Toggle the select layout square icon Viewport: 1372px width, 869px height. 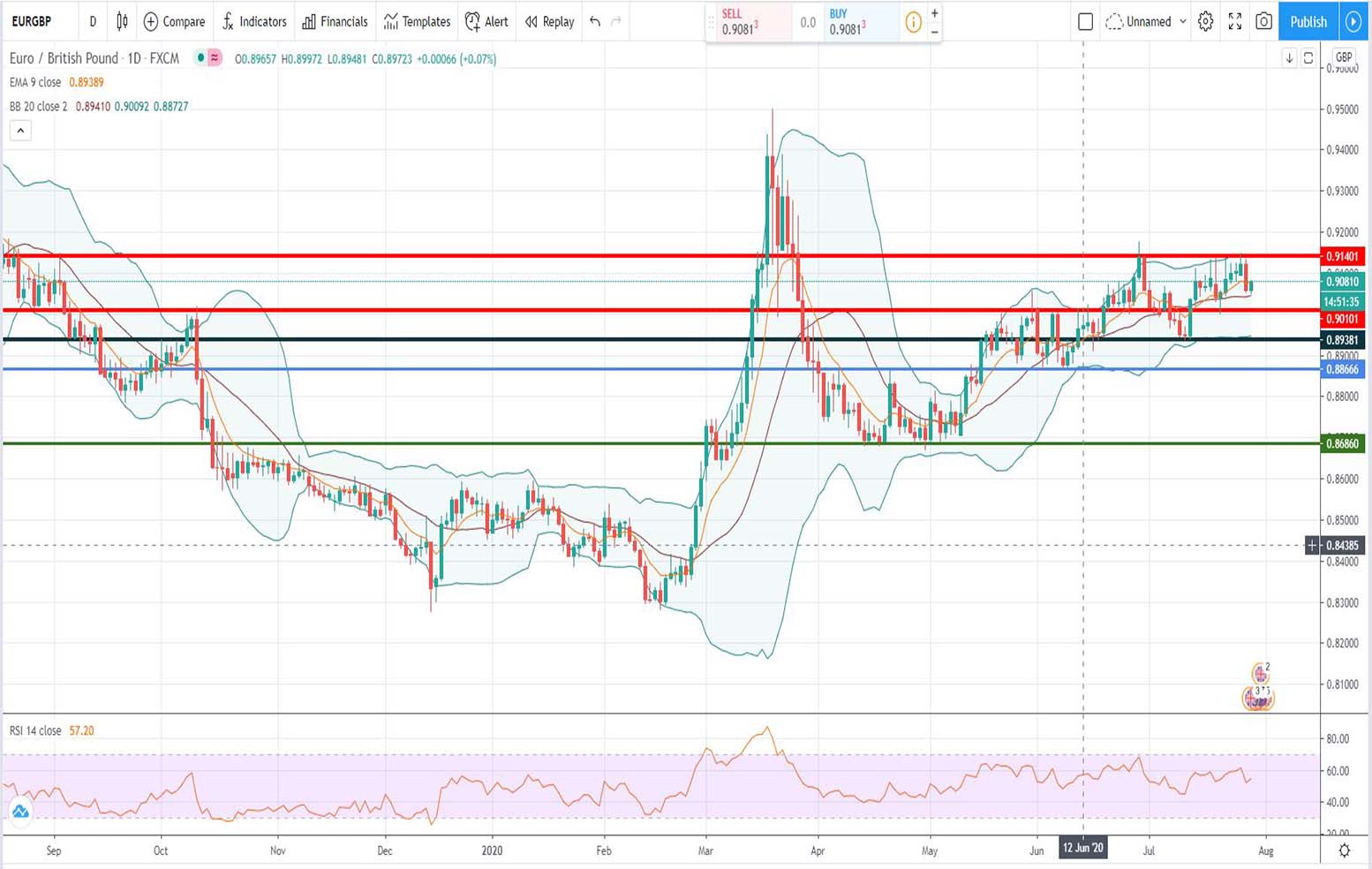point(1085,21)
